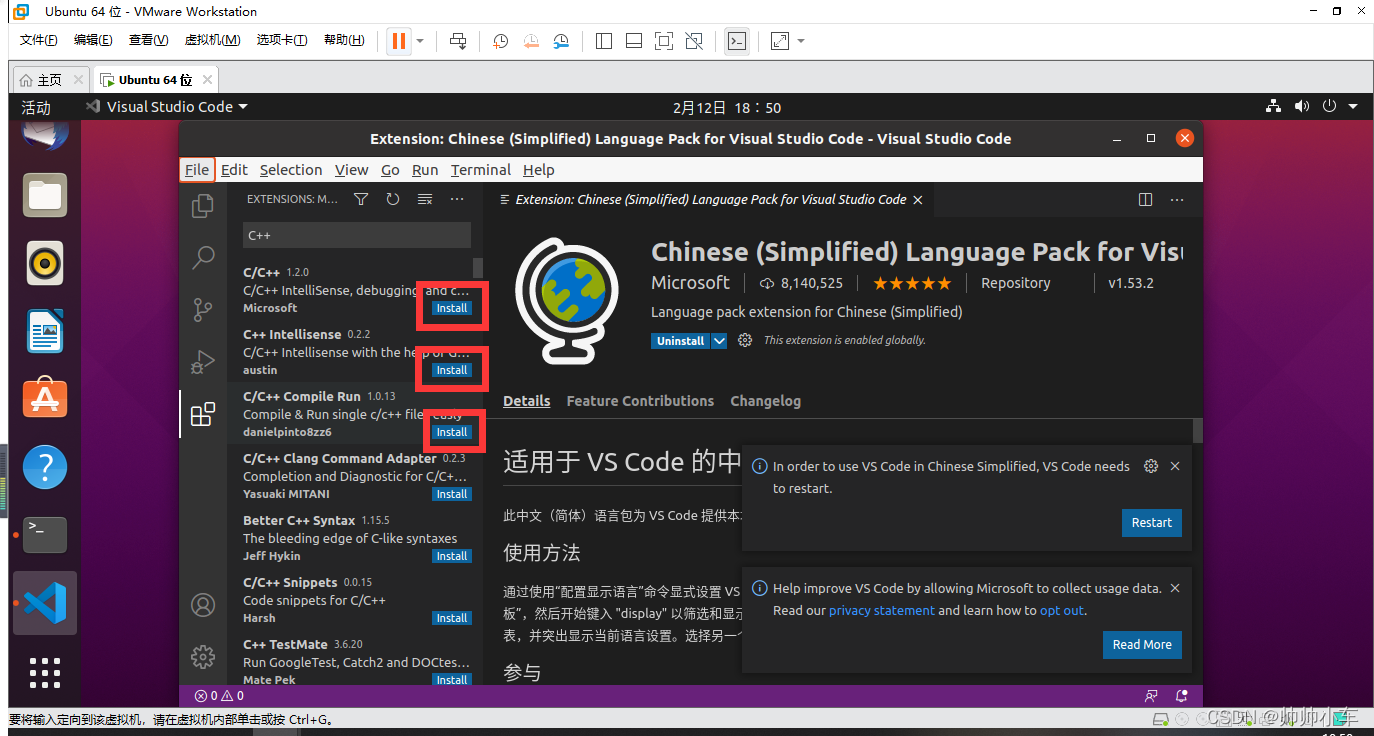
Task: Open the restart notification settings gear
Action: [x=1151, y=466]
